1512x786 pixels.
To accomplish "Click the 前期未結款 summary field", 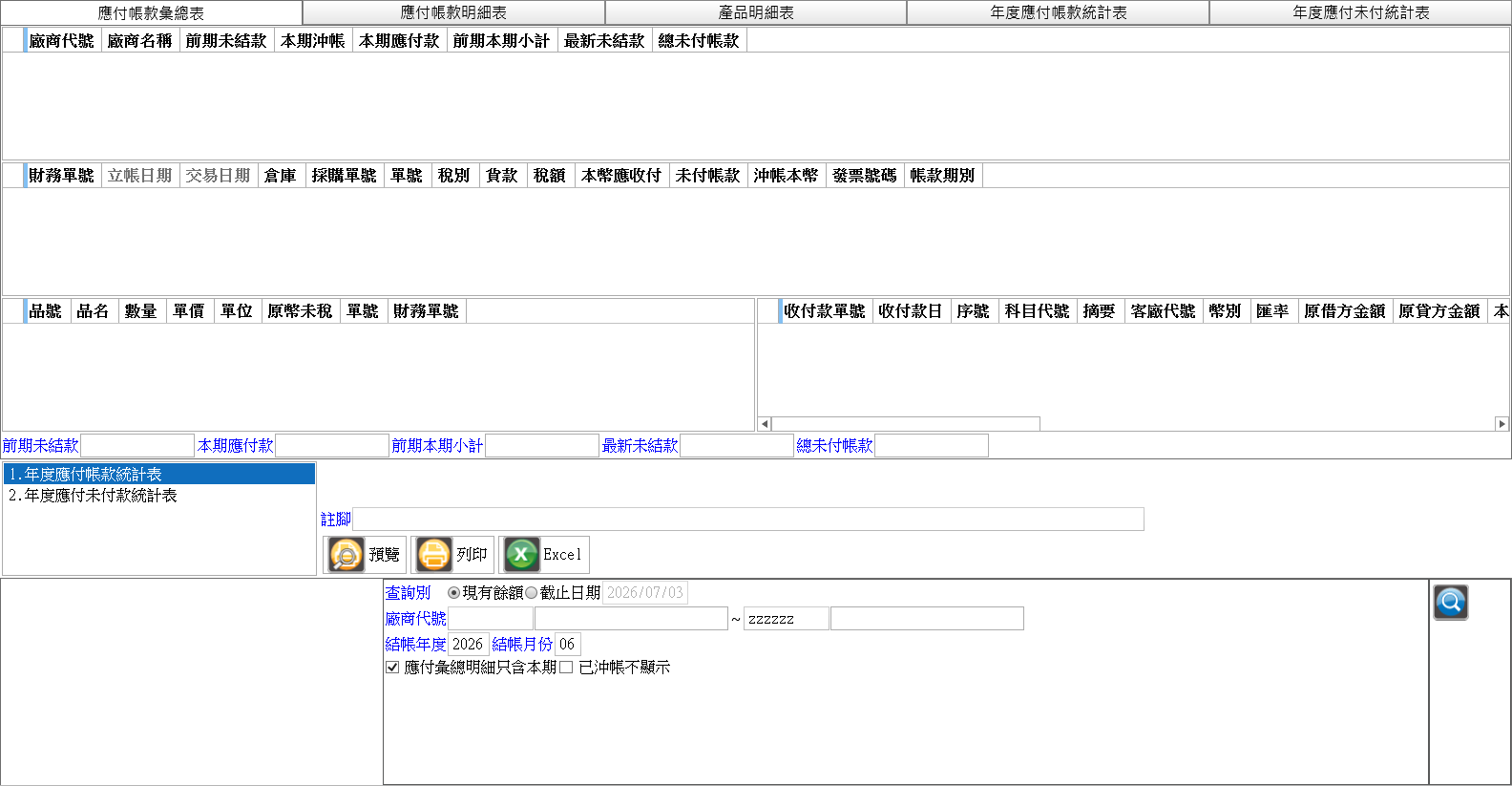I will pyautogui.click(x=137, y=446).
